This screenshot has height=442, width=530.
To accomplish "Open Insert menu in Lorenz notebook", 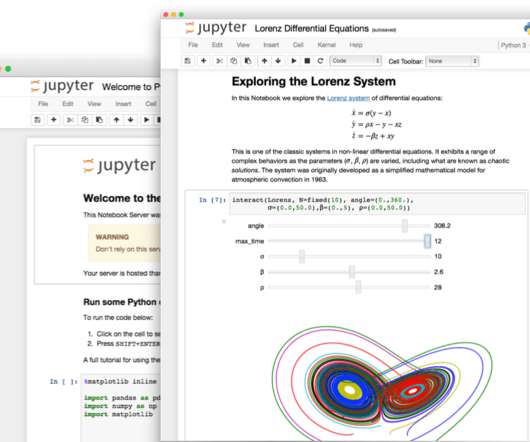I will (271, 45).
